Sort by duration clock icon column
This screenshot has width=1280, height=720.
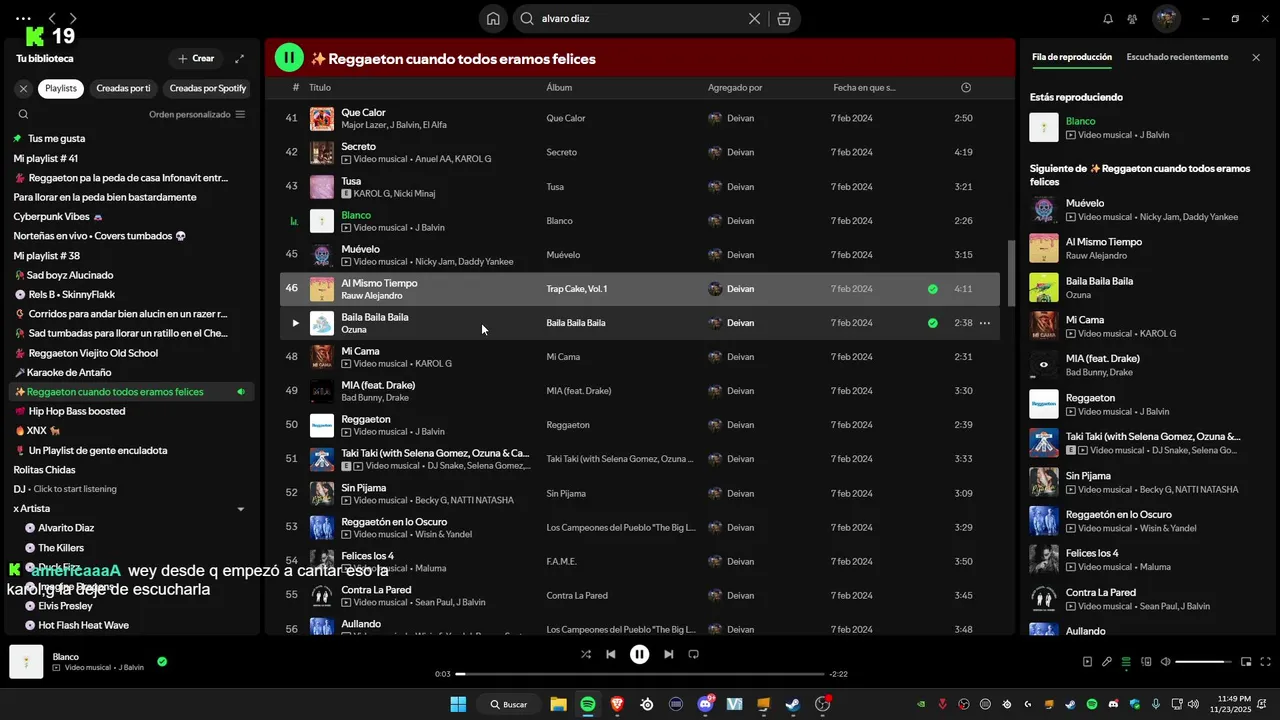[966, 87]
